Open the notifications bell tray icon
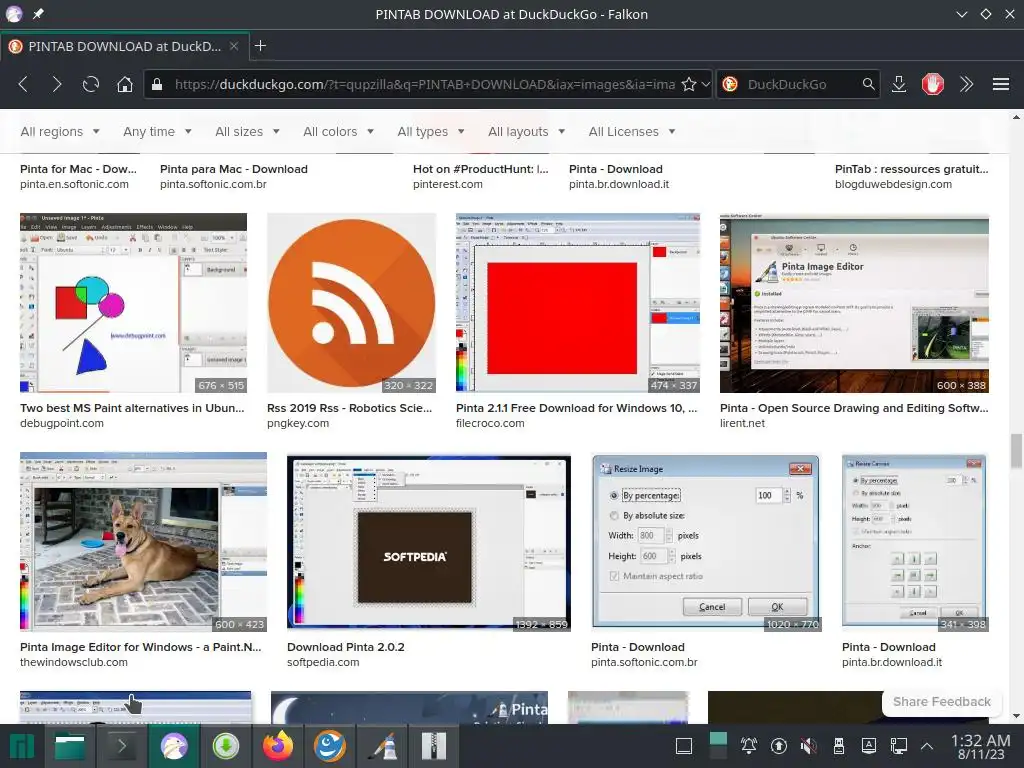The image size is (1024, 768). (748, 745)
